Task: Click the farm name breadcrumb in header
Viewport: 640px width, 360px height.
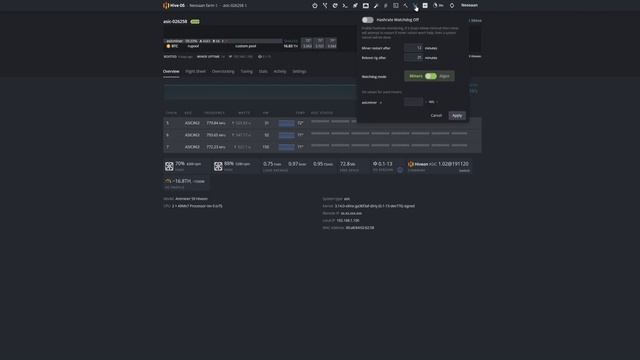Action: (x=204, y=6)
